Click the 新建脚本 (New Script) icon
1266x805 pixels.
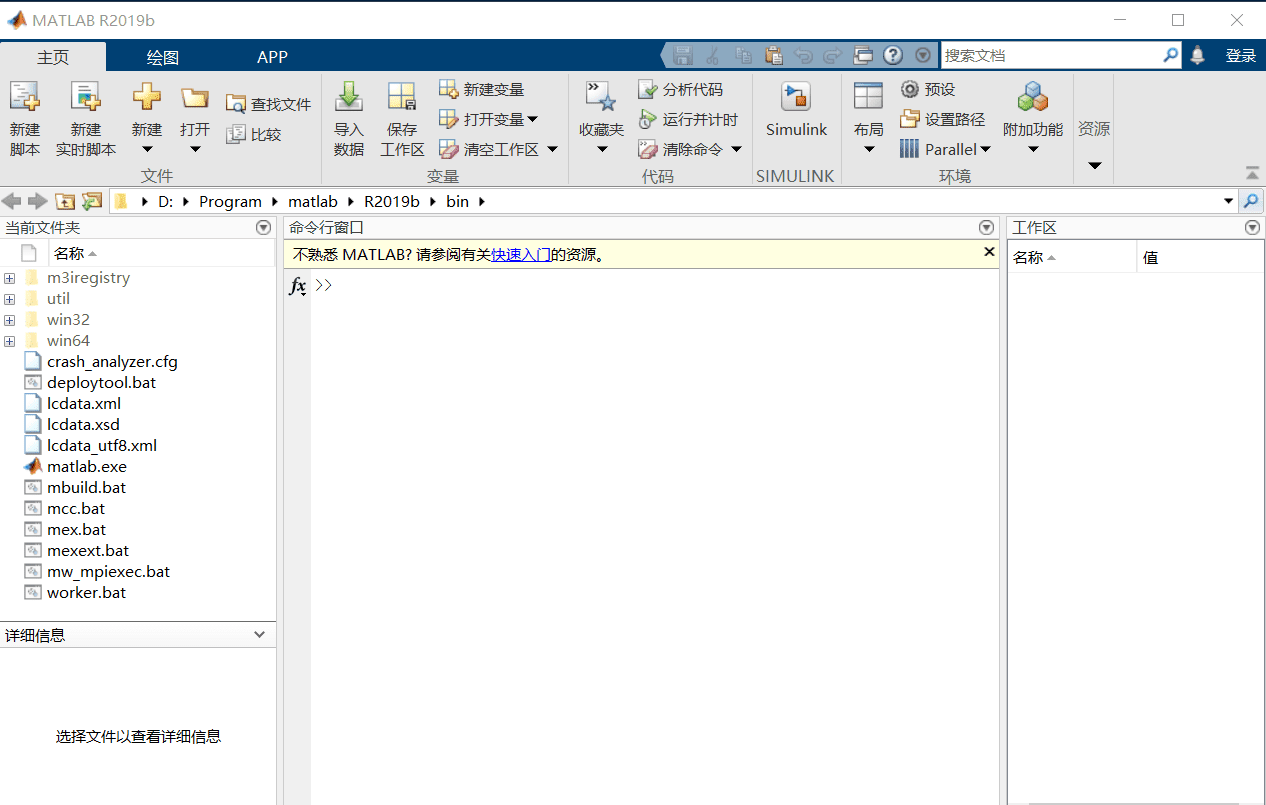tap(25, 98)
